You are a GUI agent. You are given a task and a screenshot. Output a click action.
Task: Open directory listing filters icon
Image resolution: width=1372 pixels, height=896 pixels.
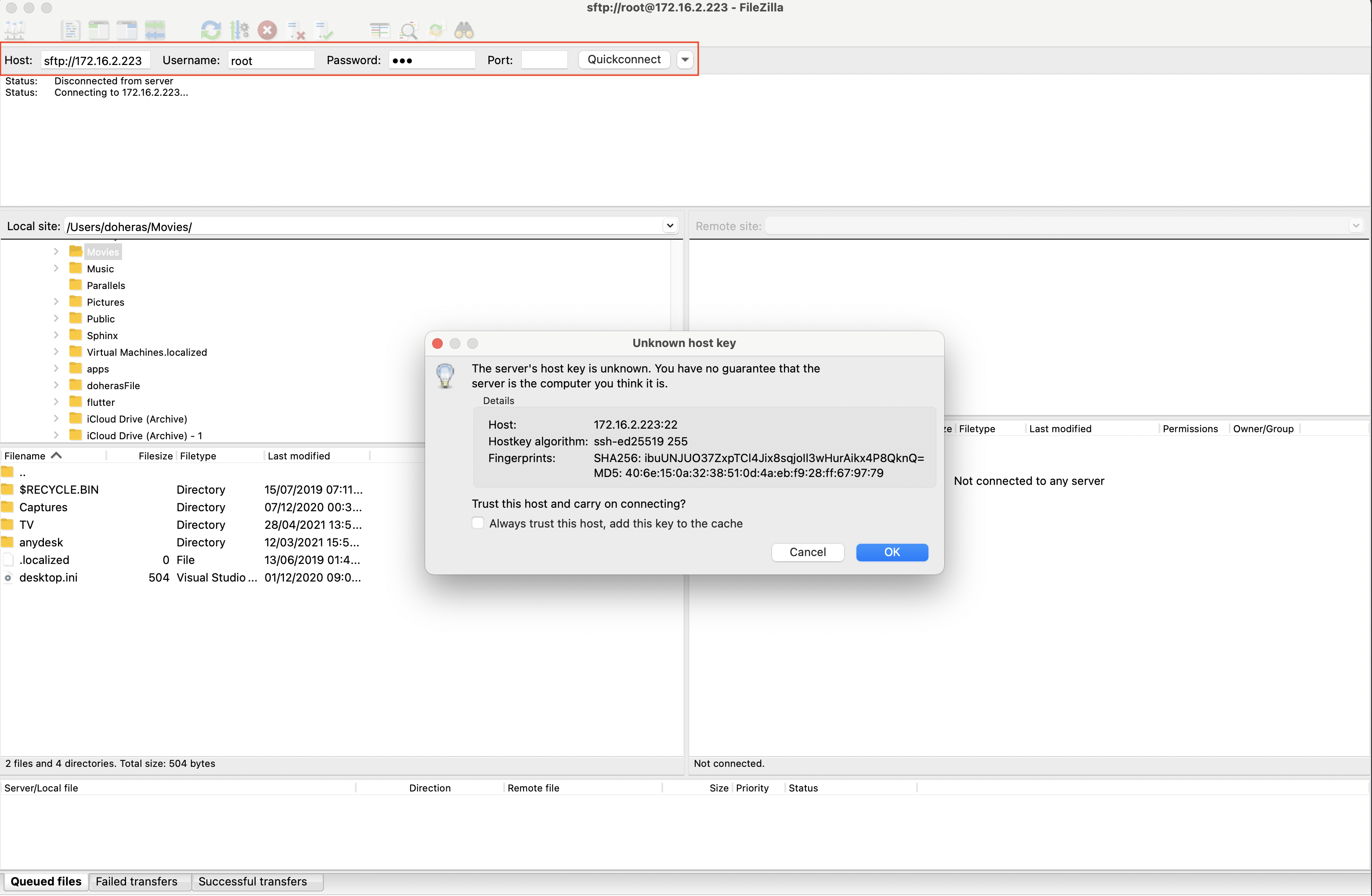tap(380, 30)
